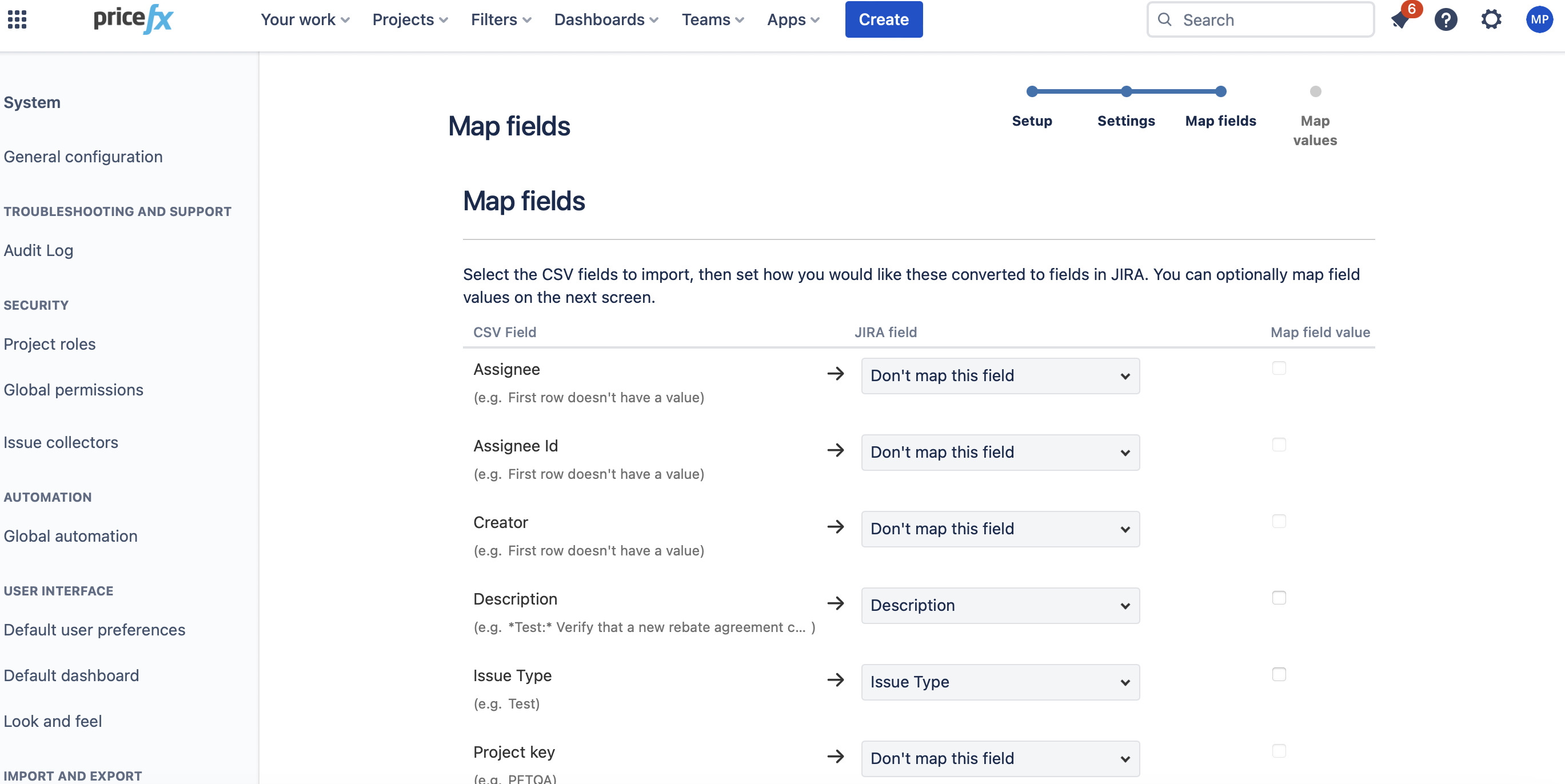
Task: Click the Create button
Action: [x=883, y=19]
